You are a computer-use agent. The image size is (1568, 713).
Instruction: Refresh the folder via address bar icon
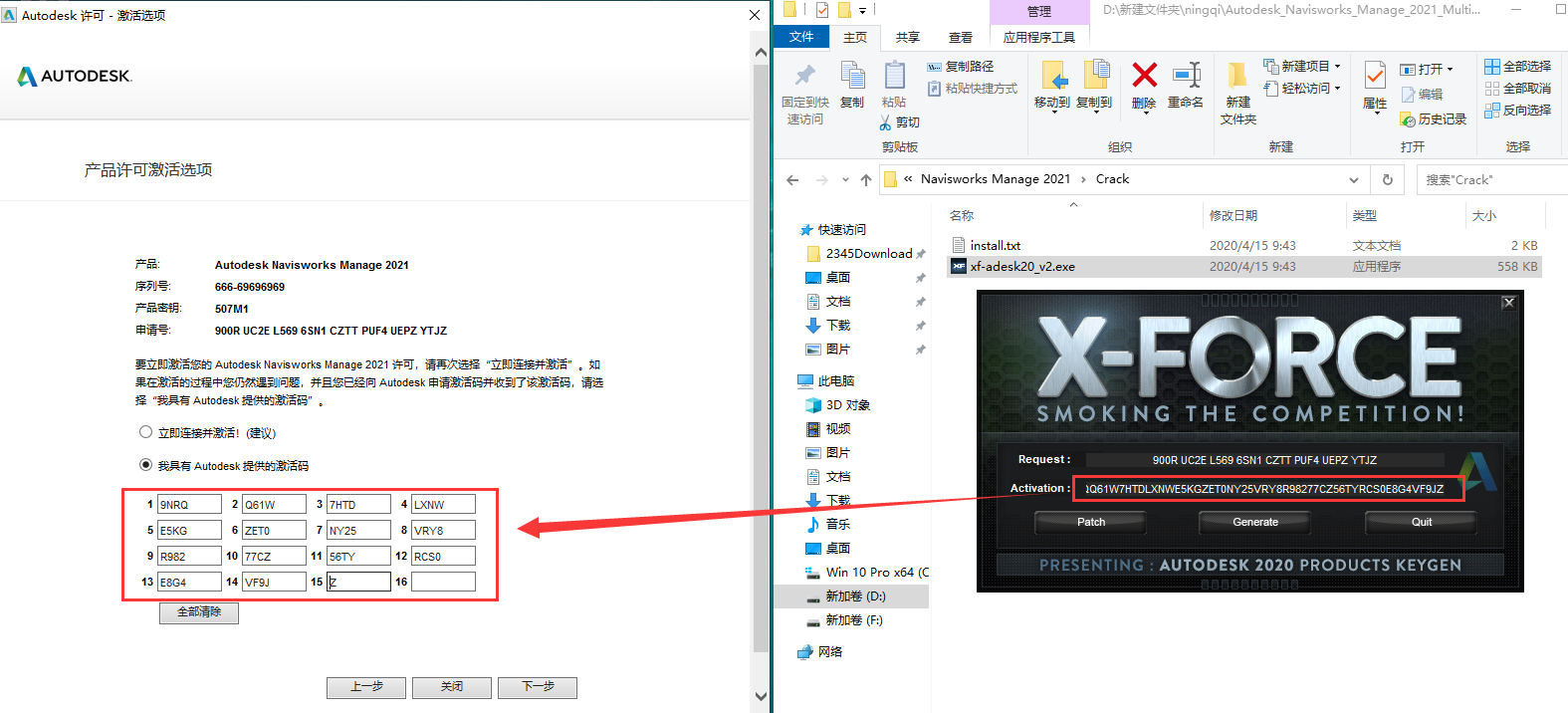click(x=1387, y=180)
